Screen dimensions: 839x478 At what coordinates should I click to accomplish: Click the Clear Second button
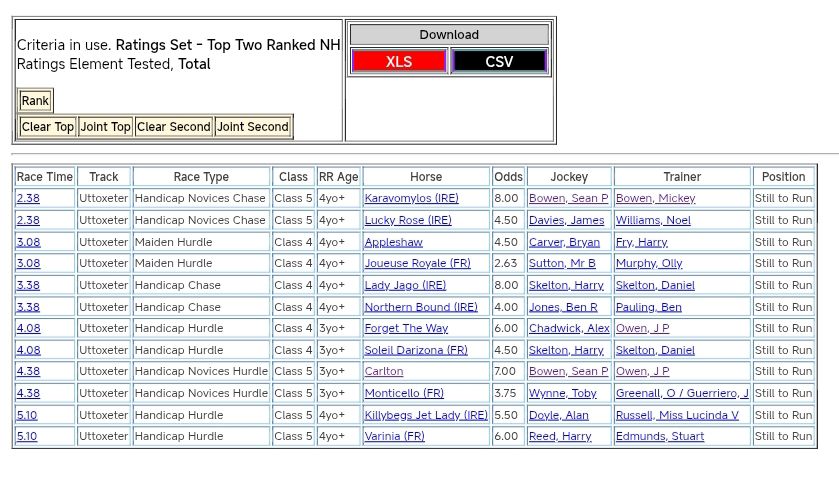(x=174, y=127)
